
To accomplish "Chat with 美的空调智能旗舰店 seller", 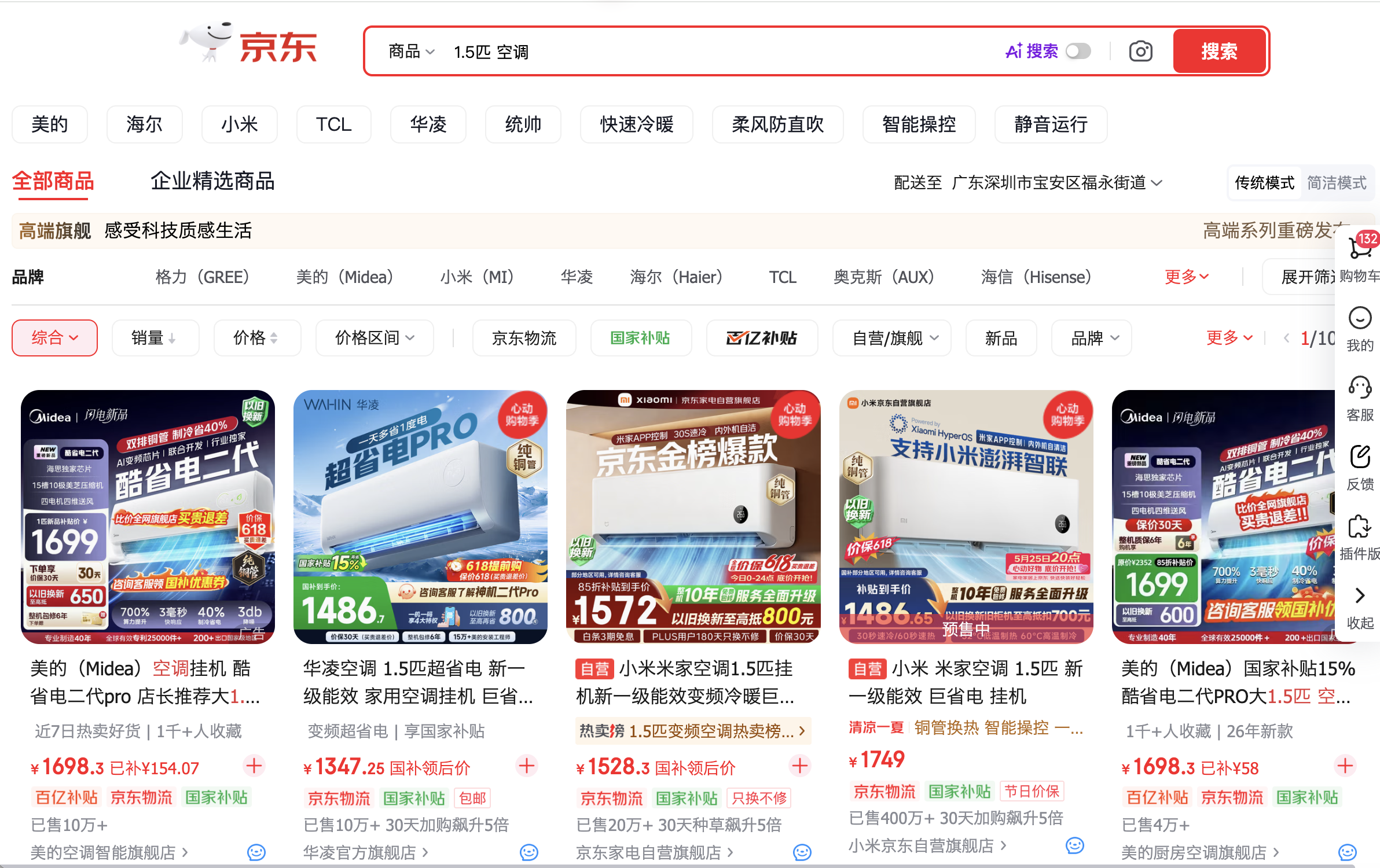I will 256,852.
